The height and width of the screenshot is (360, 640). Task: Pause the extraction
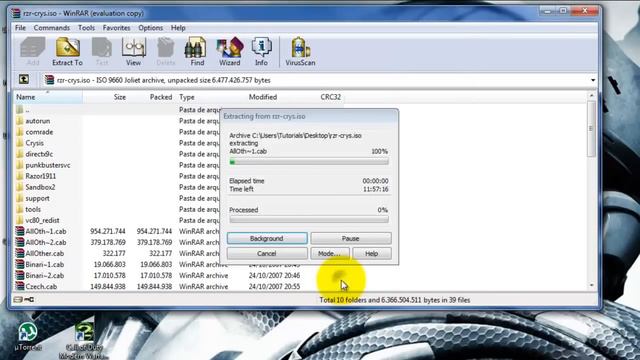(351, 238)
